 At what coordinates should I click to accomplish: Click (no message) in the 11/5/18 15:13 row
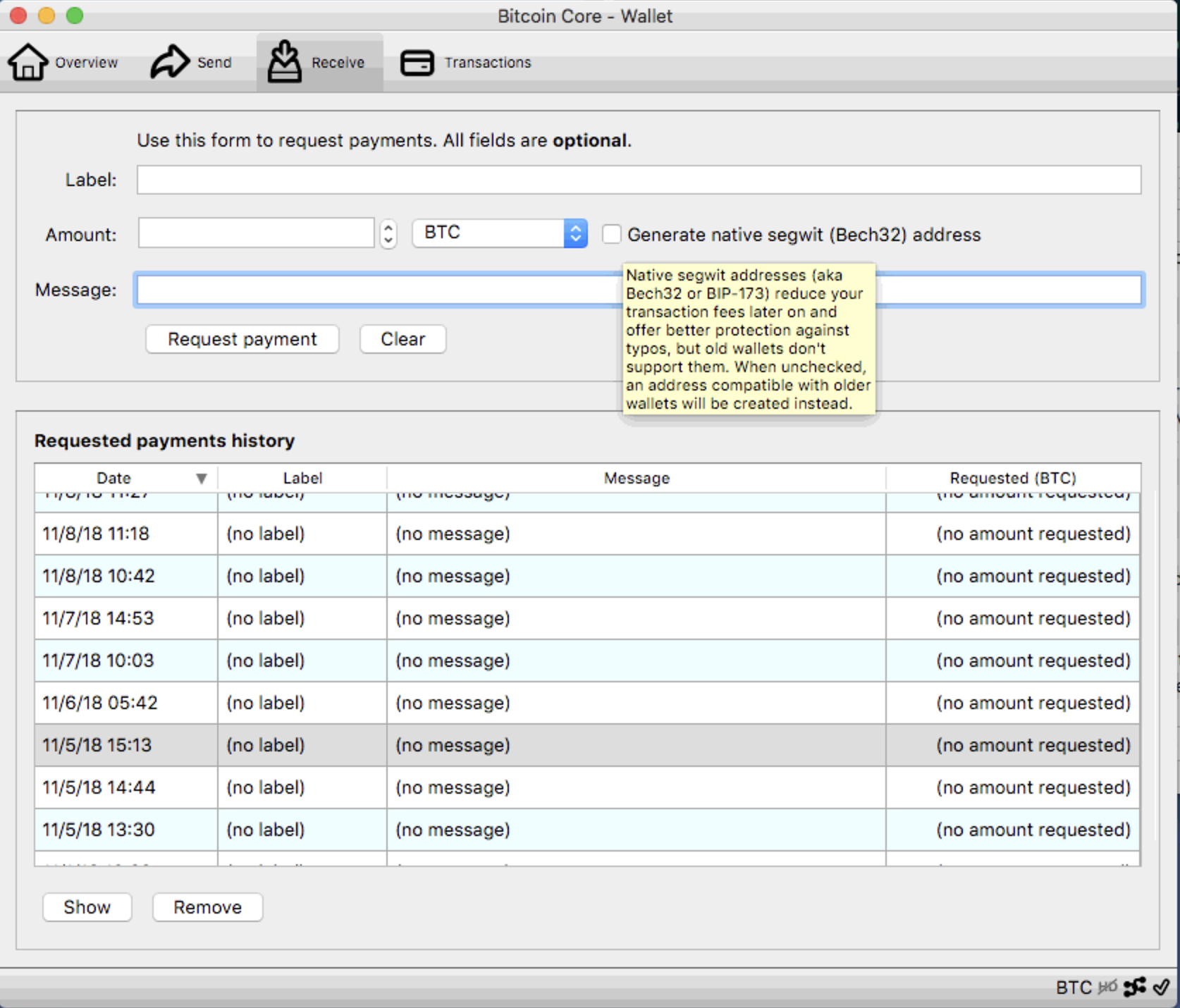pos(453,745)
